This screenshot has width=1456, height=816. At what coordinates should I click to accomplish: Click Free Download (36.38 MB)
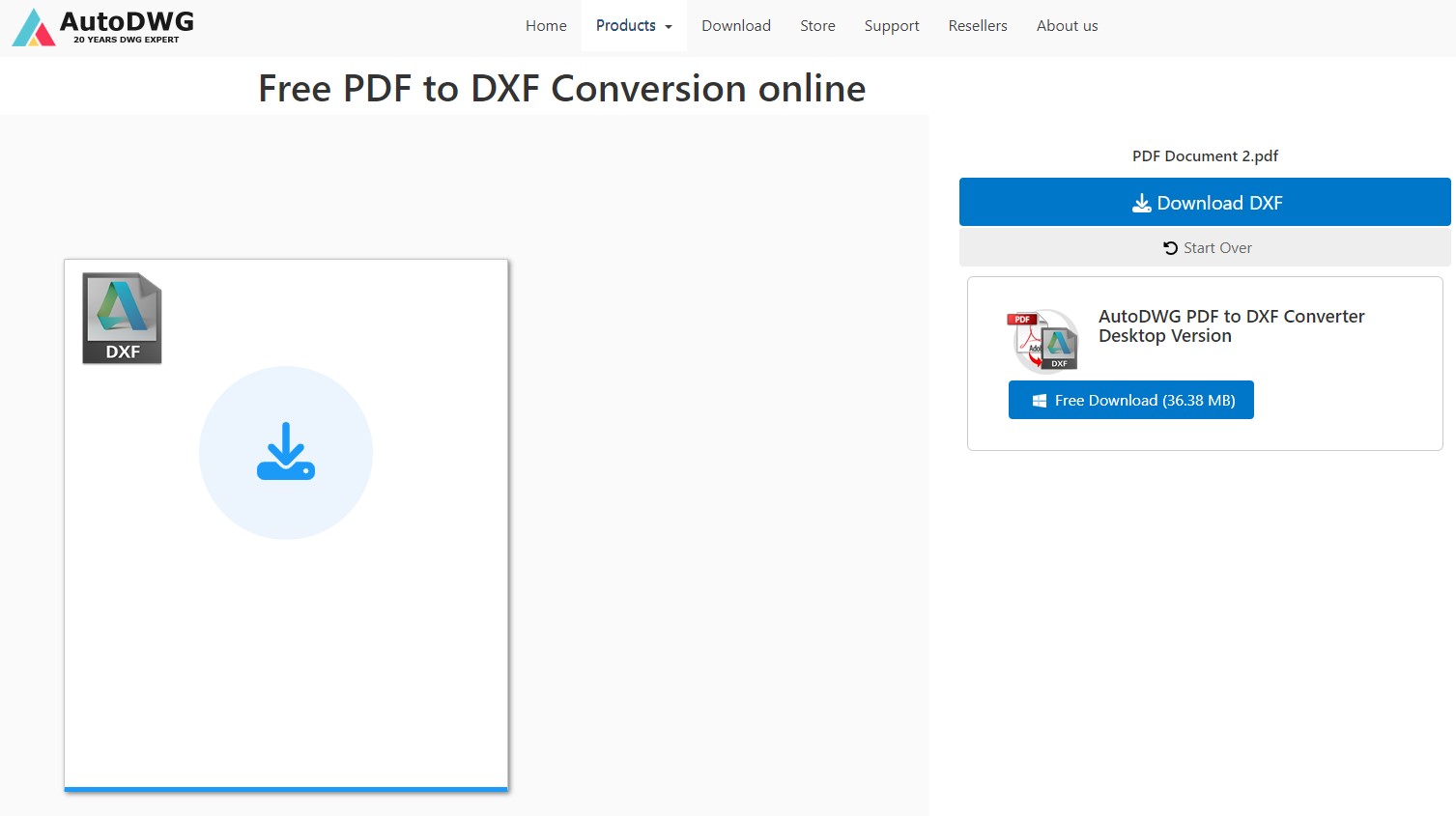[x=1130, y=400]
